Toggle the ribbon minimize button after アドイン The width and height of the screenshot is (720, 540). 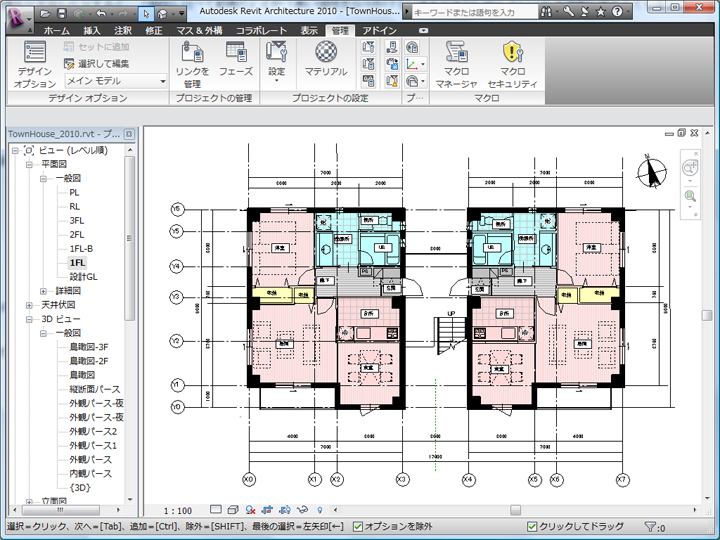[423, 30]
